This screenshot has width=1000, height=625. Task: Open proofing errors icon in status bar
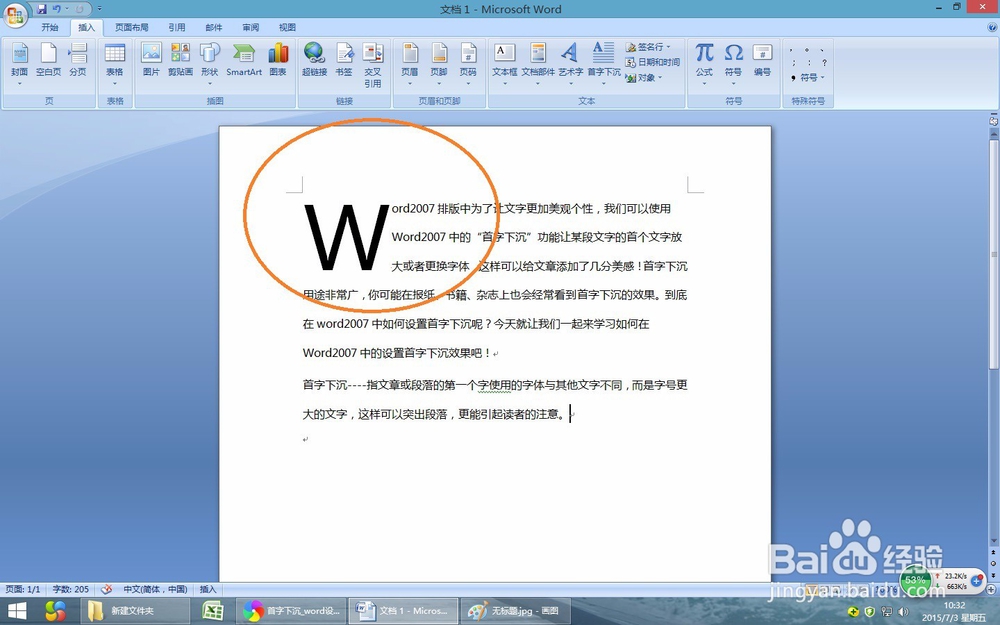[x=107, y=589]
